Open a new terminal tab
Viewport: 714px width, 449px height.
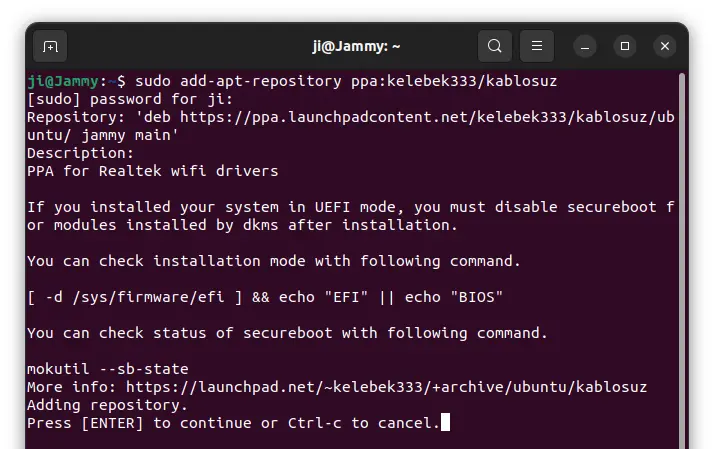point(50,46)
